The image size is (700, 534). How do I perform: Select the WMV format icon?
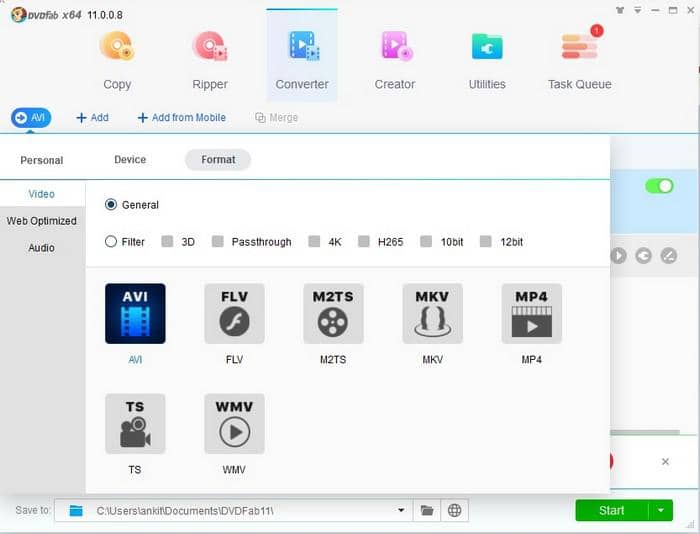pos(234,424)
